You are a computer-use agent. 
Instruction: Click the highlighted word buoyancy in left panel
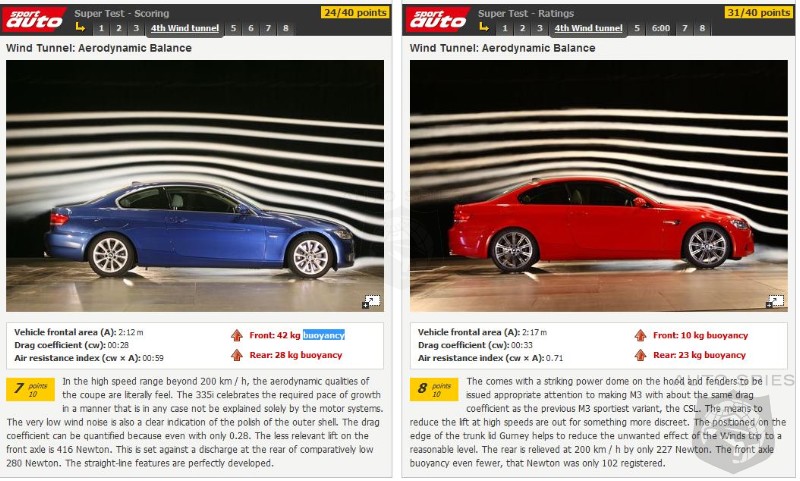(323, 335)
